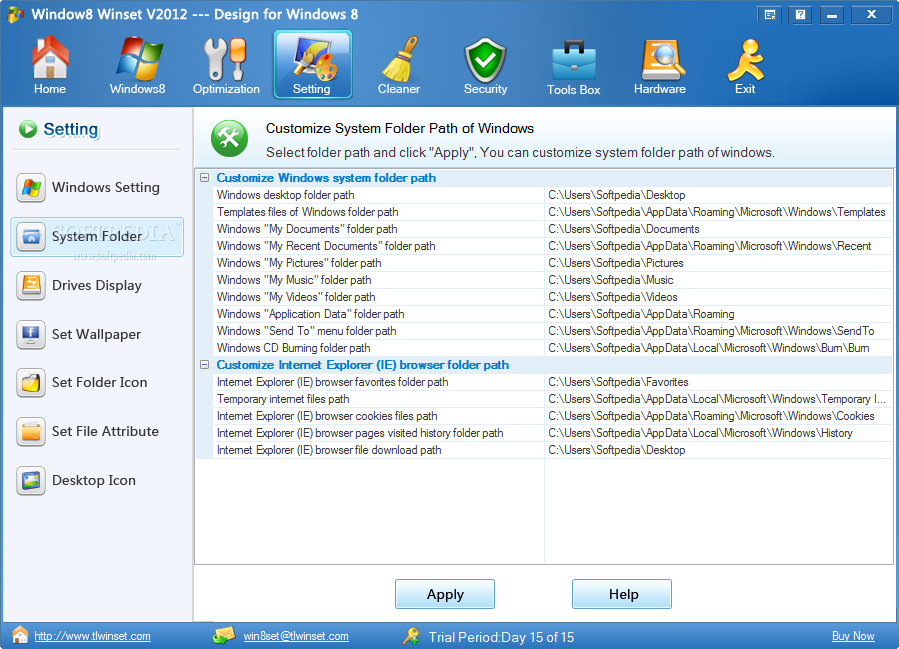Click the Exit running figure icon
Image resolution: width=899 pixels, height=649 pixels.
coord(745,60)
